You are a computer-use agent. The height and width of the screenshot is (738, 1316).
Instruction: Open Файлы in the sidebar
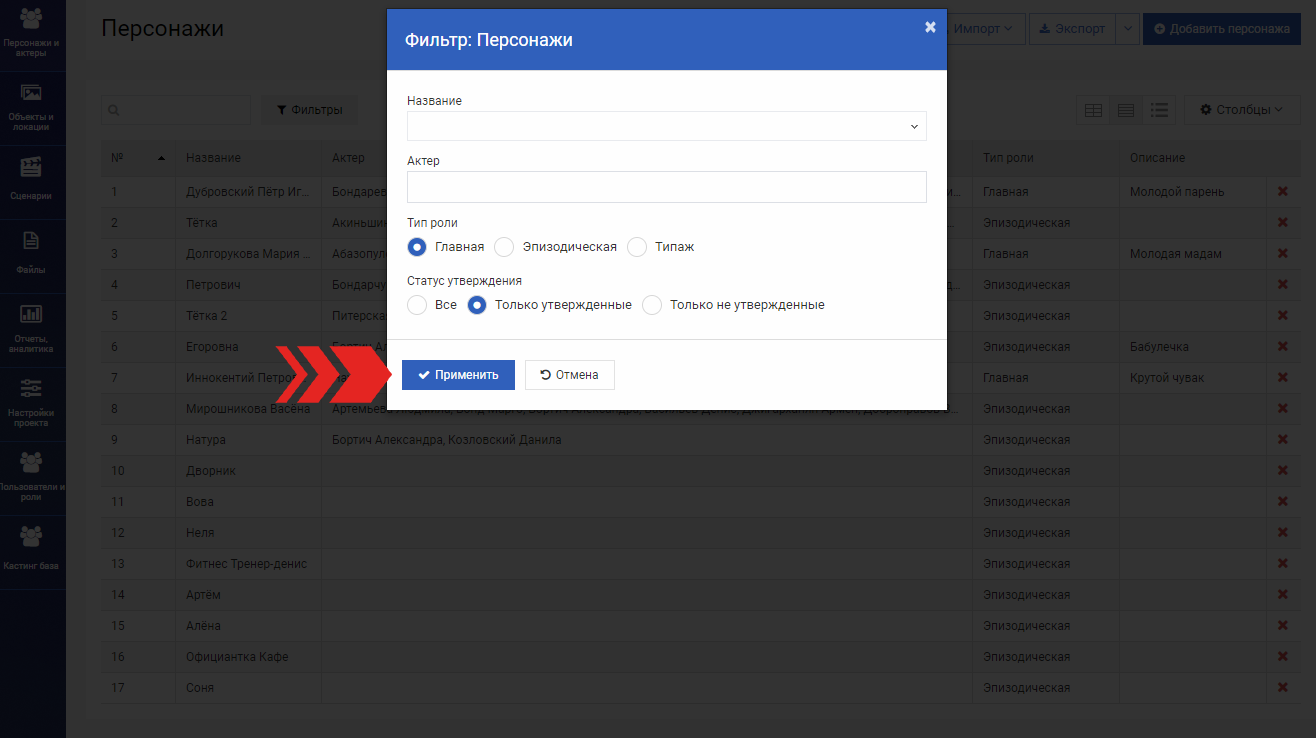point(32,254)
